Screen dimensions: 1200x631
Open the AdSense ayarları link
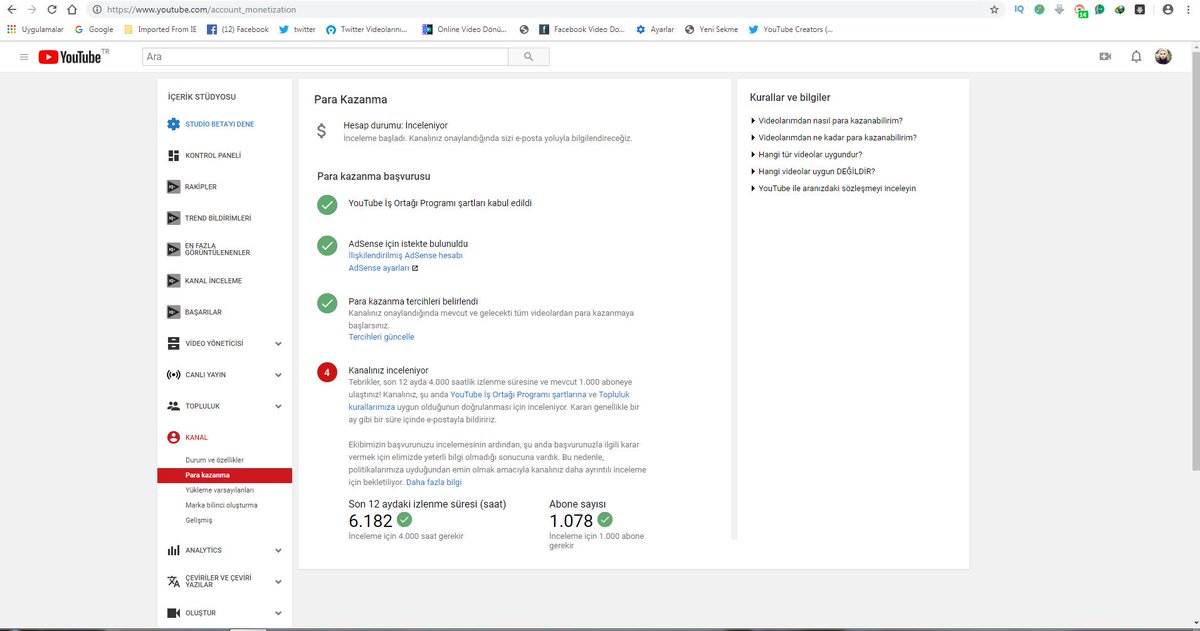click(379, 268)
